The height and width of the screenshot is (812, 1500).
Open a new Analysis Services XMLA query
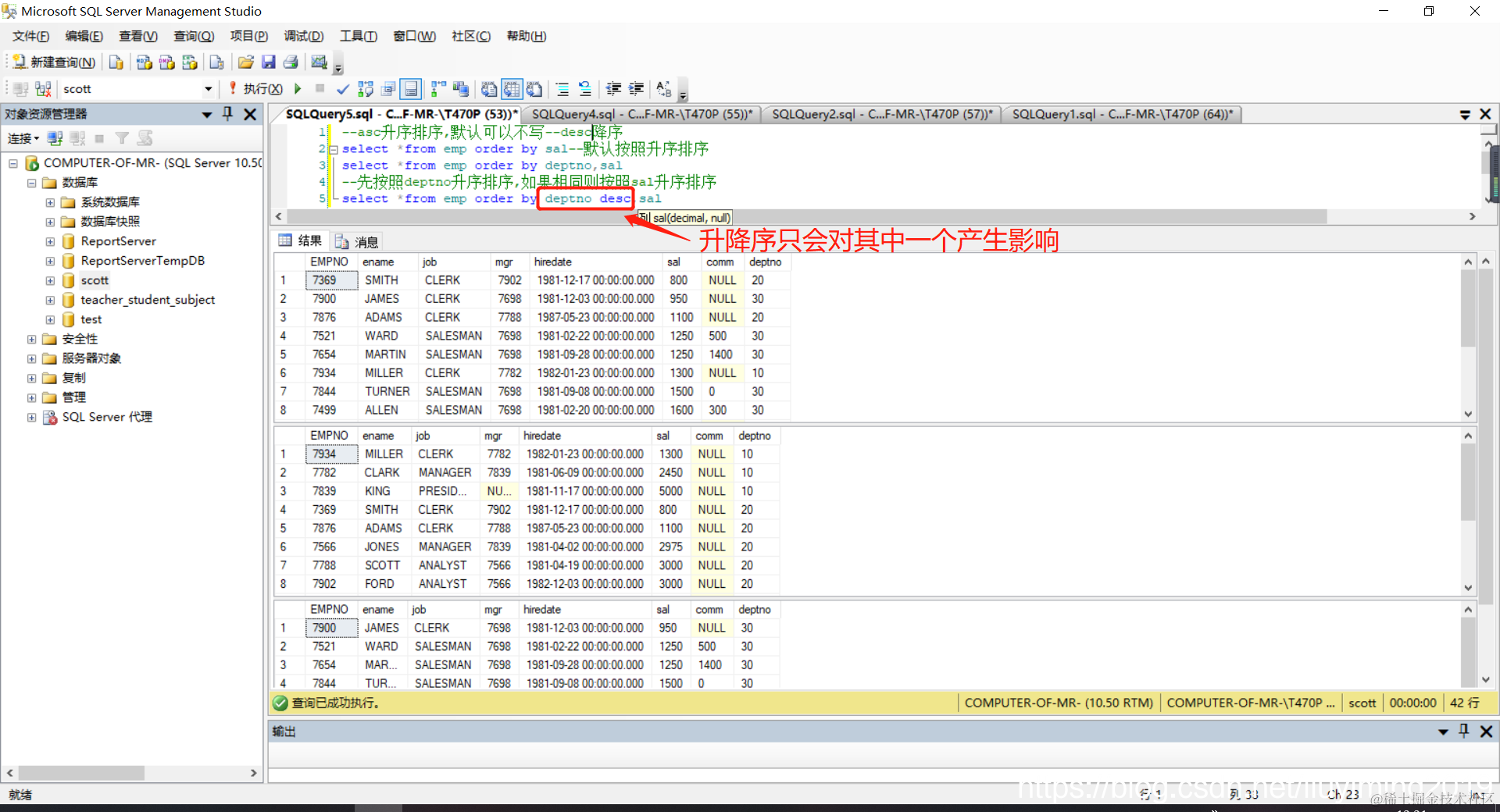click(x=190, y=62)
